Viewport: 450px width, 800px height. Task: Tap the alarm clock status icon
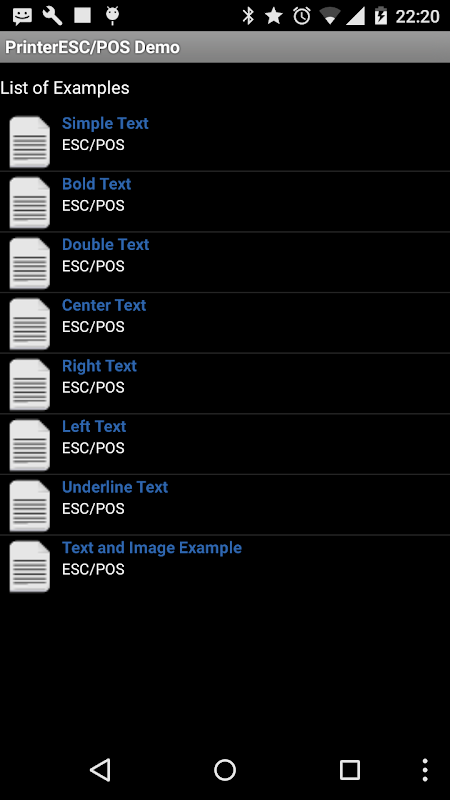point(302,16)
